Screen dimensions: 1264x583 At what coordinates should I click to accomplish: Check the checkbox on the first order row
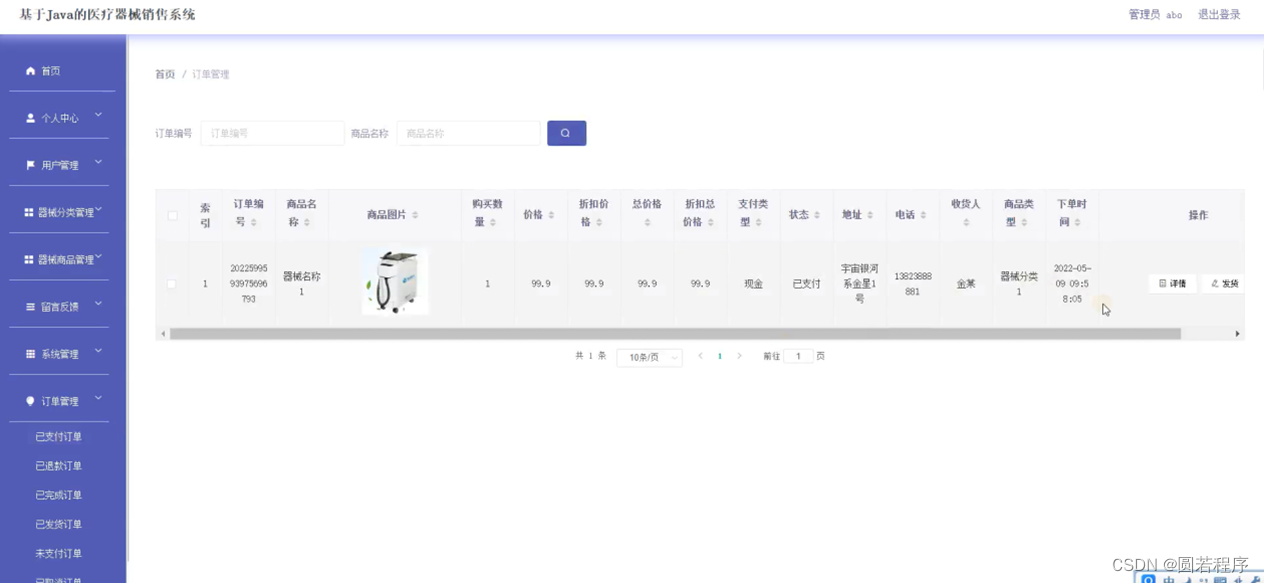click(x=172, y=283)
